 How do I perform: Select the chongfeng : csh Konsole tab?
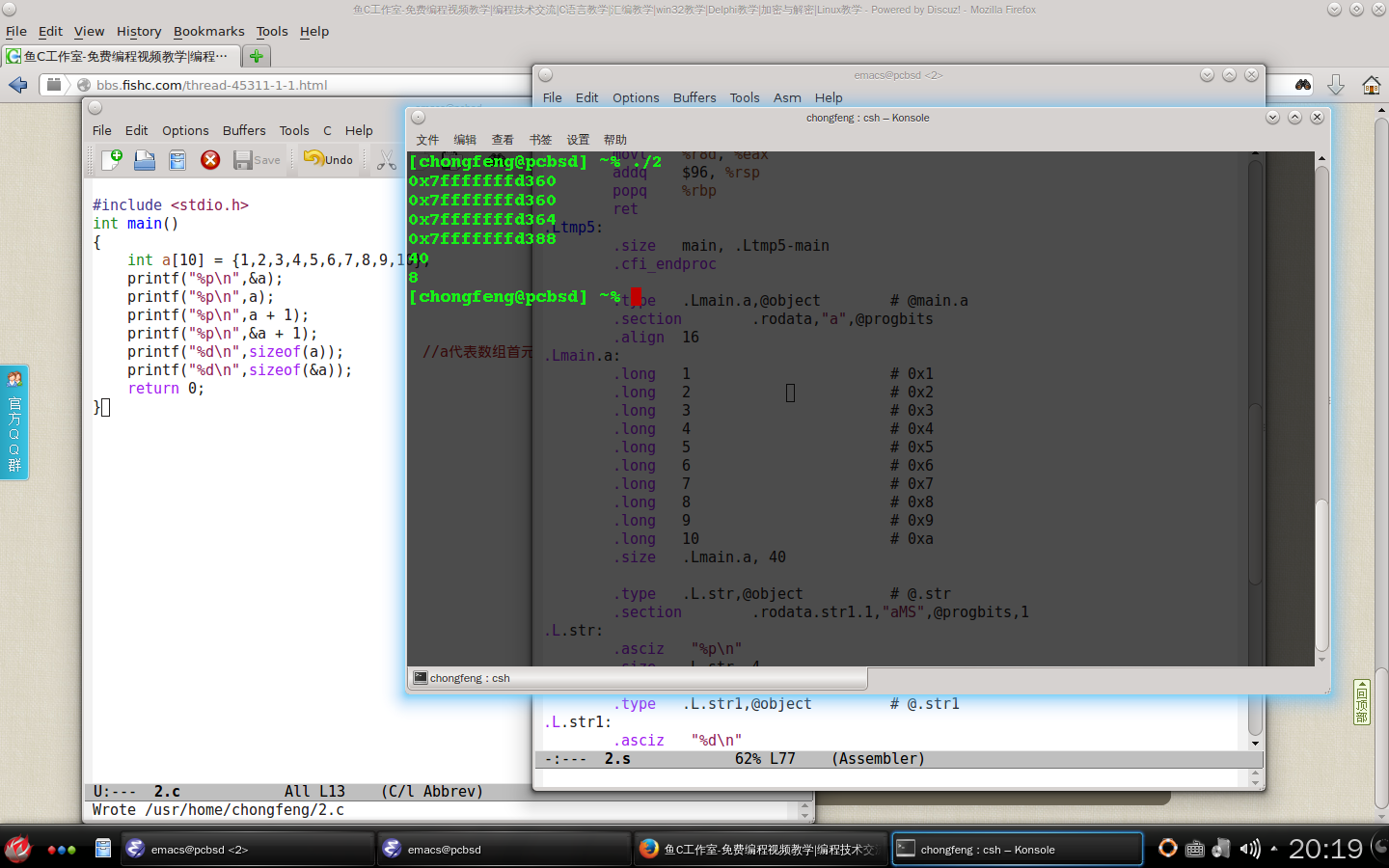pyautogui.click(x=638, y=678)
